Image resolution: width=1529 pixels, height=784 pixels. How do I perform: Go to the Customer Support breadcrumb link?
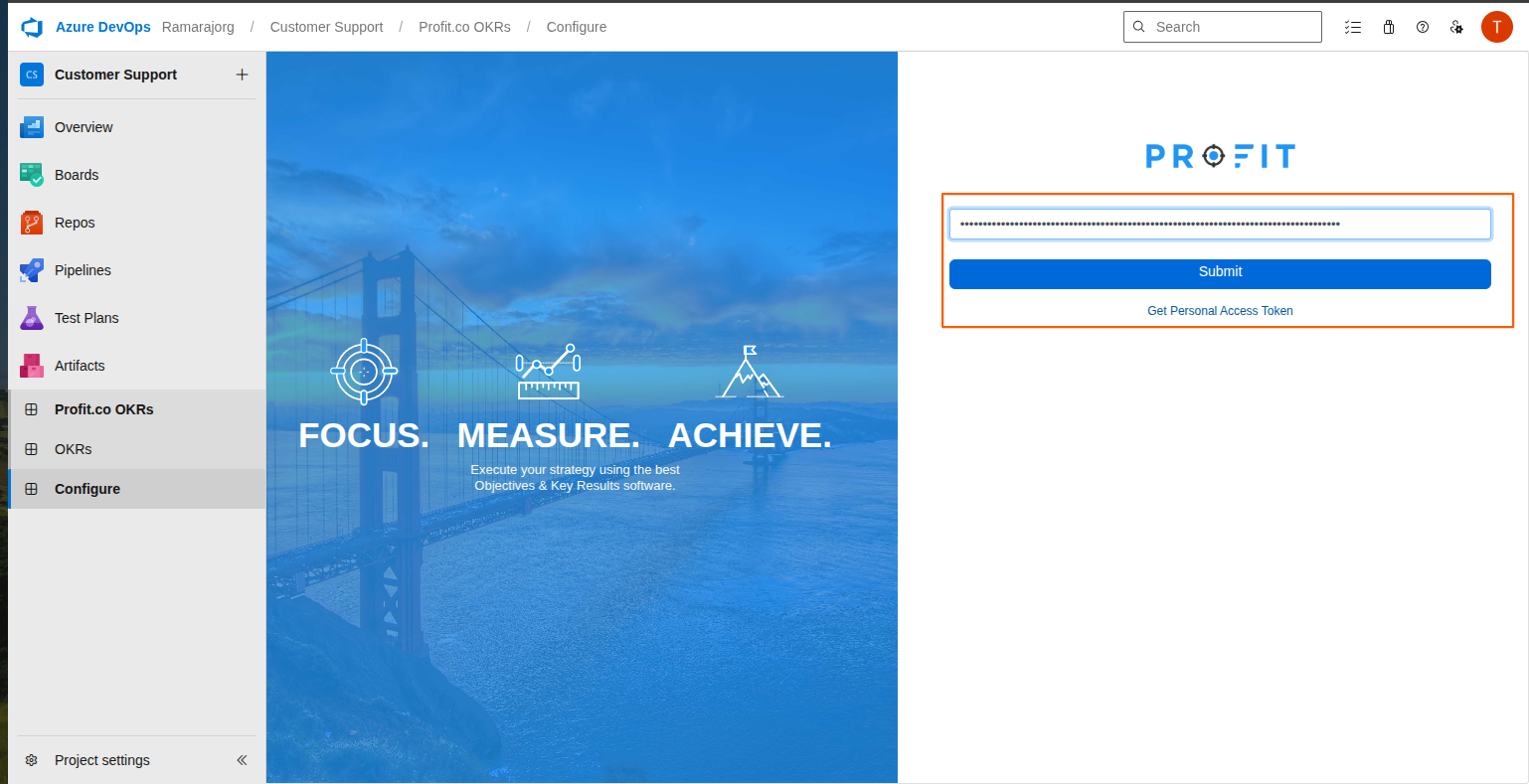tap(326, 27)
